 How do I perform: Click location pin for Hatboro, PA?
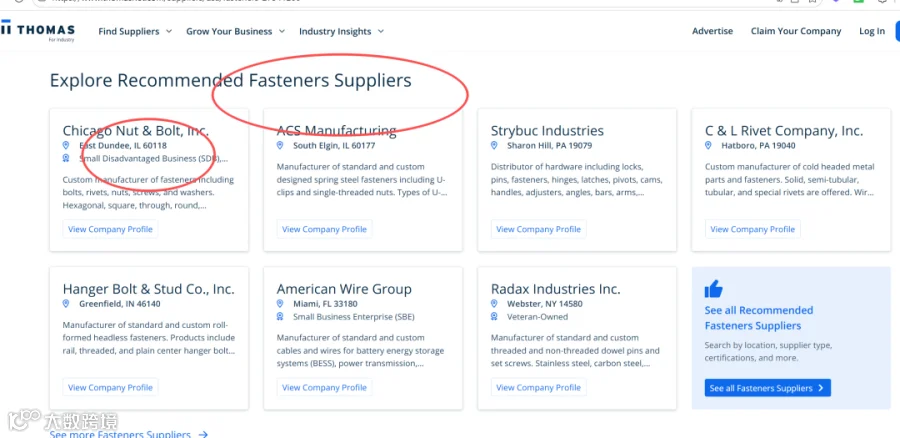pyautogui.click(x=708, y=146)
